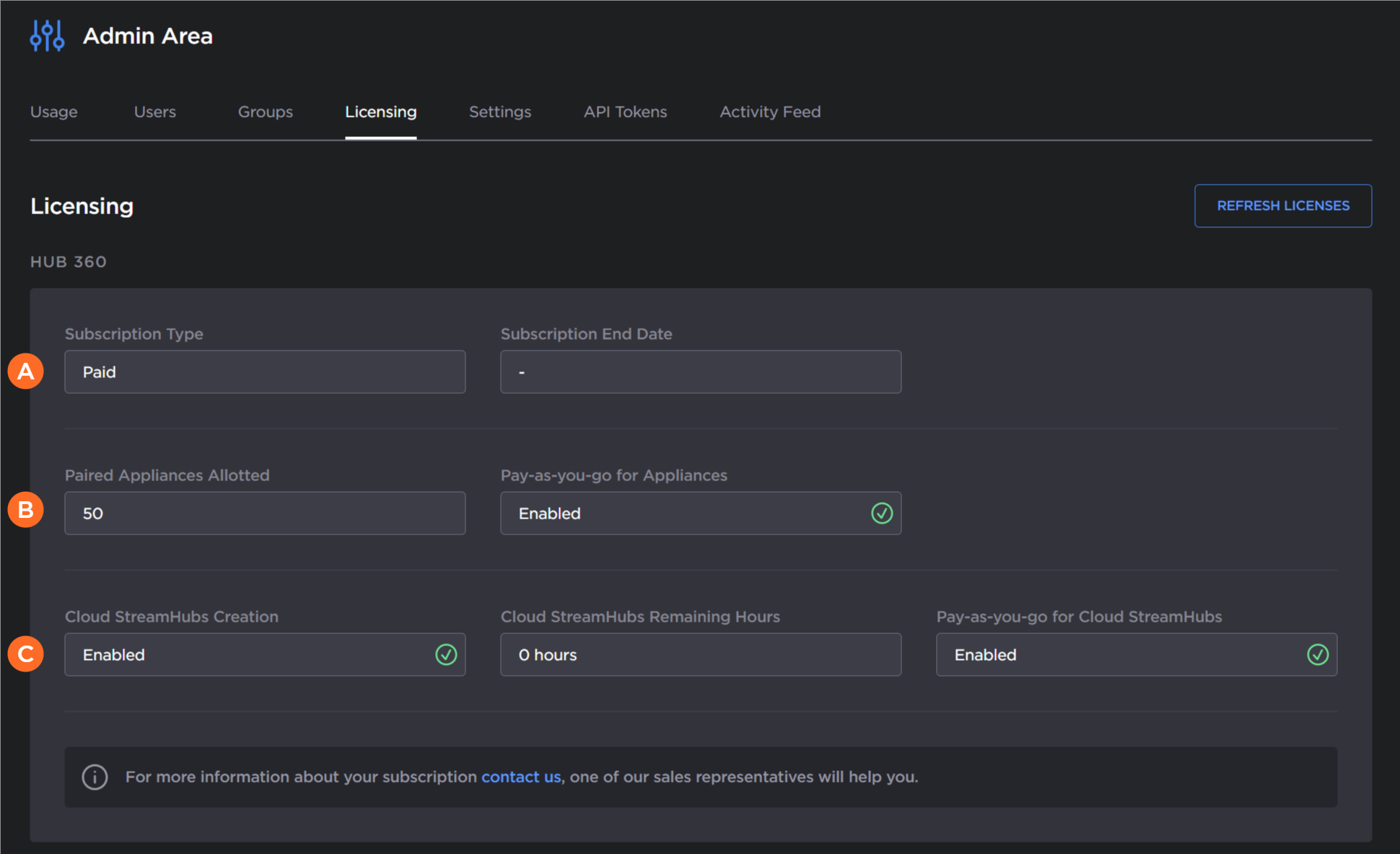This screenshot has height=854, width=1400.
Task: Go to the Groups tab
Action: pyautogui.click(x=266, y=112)
